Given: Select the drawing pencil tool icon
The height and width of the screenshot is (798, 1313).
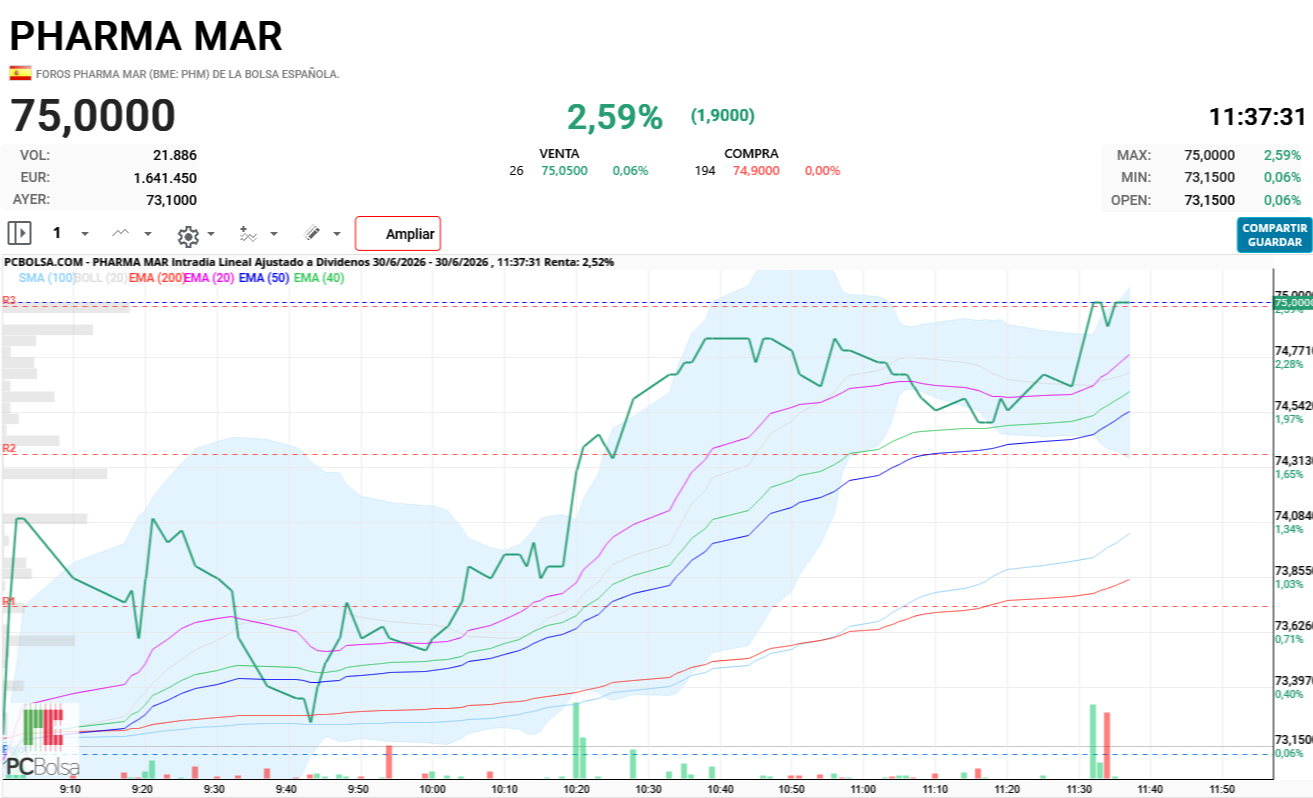Looking at the screenshot, I should (312, 233).
